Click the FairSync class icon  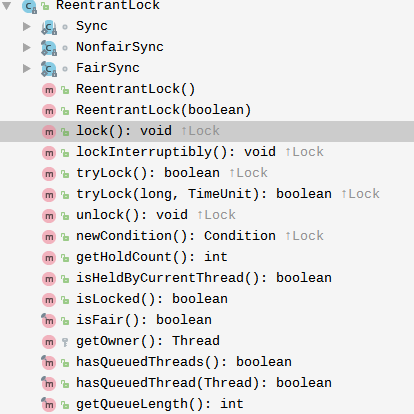(49, 69)
